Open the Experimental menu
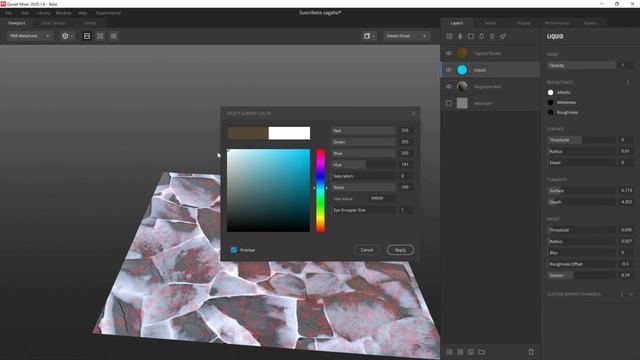Screen dimensions: 640x360 108,13
